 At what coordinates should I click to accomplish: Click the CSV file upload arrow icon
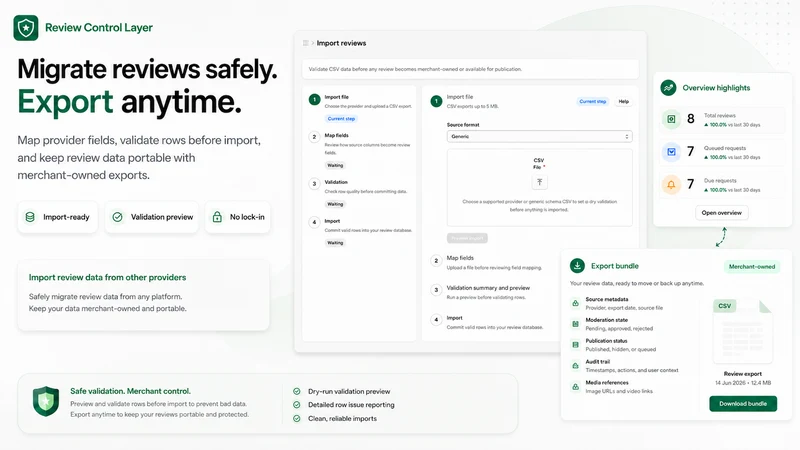[x=539, y=182]
